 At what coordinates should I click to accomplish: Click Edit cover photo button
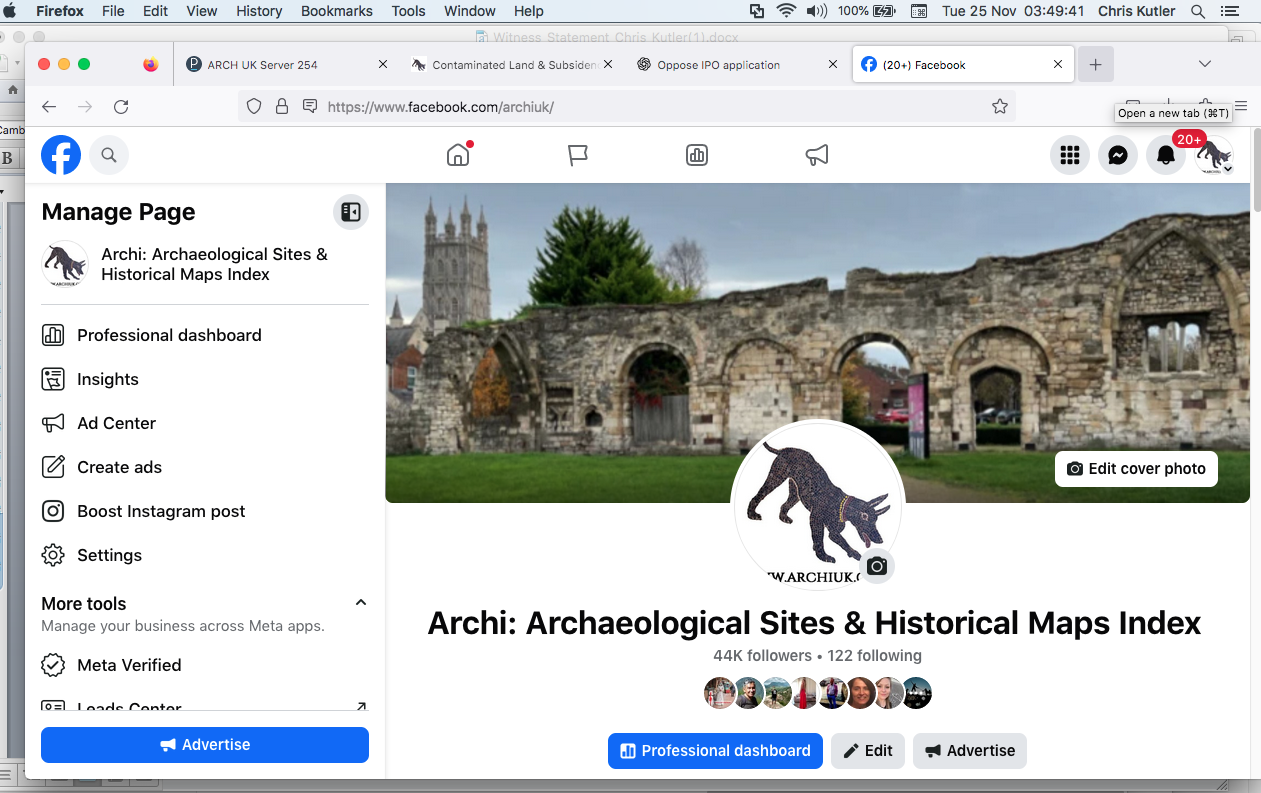click(1136, 468)
